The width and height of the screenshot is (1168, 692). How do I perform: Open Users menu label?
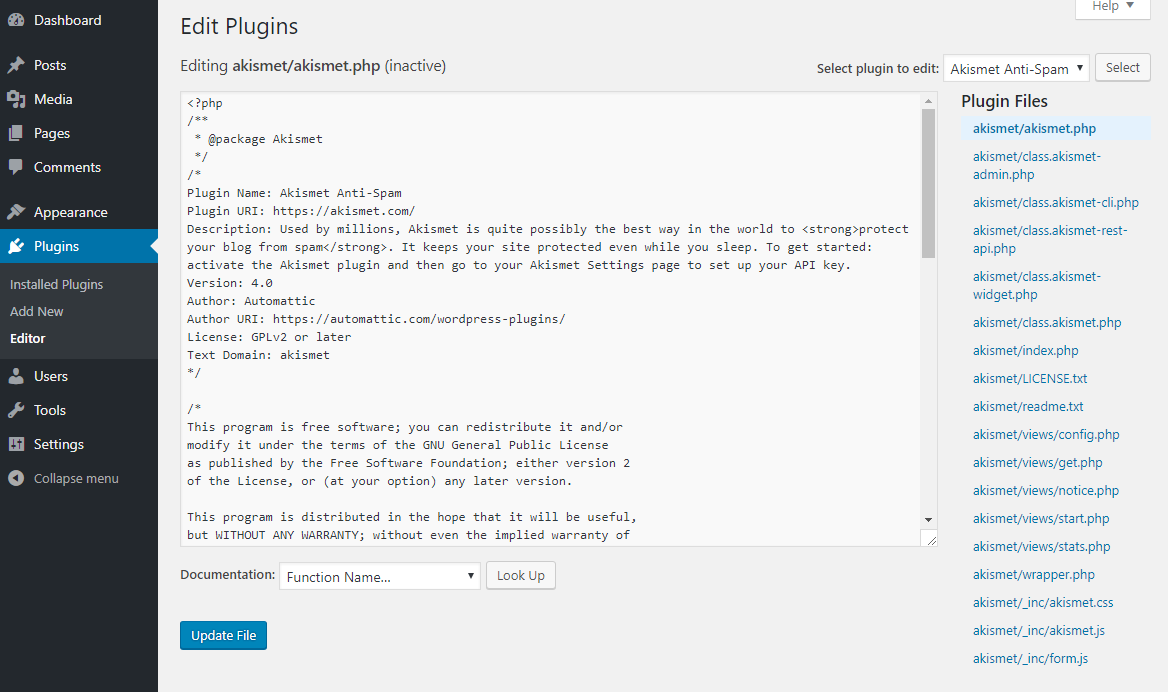coord(51,376)
